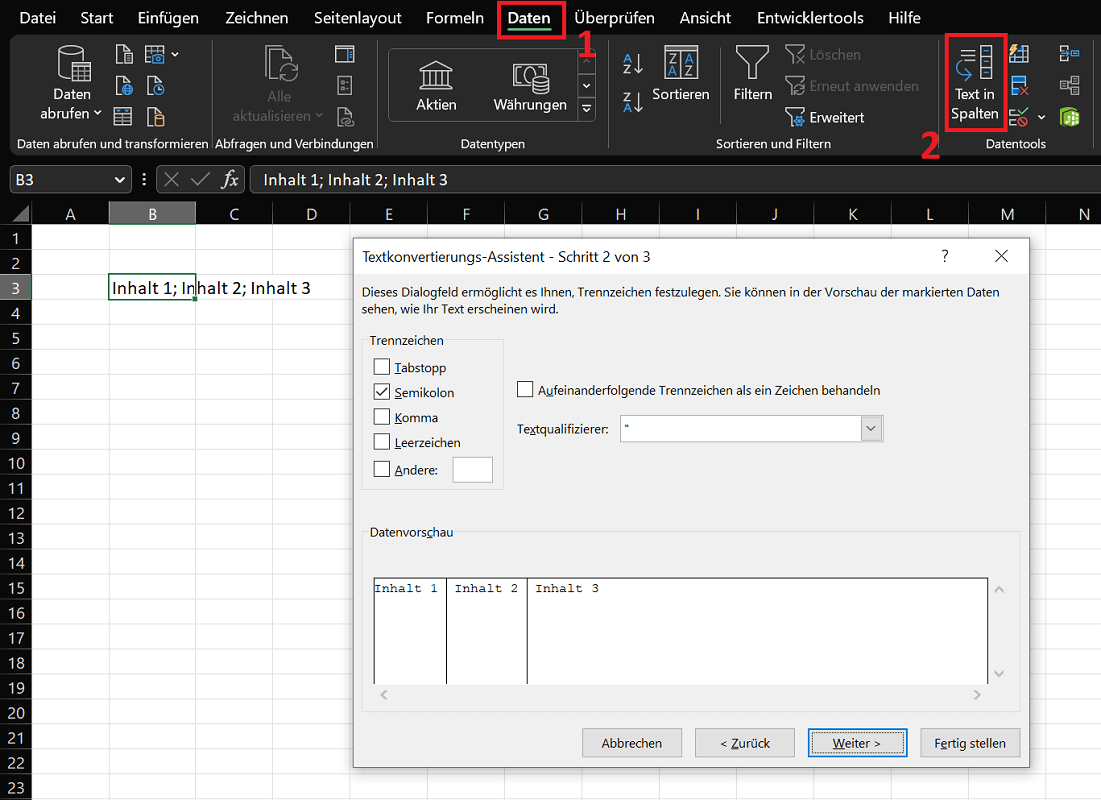Click Recent Sources clock document icon

coord(155,86)
